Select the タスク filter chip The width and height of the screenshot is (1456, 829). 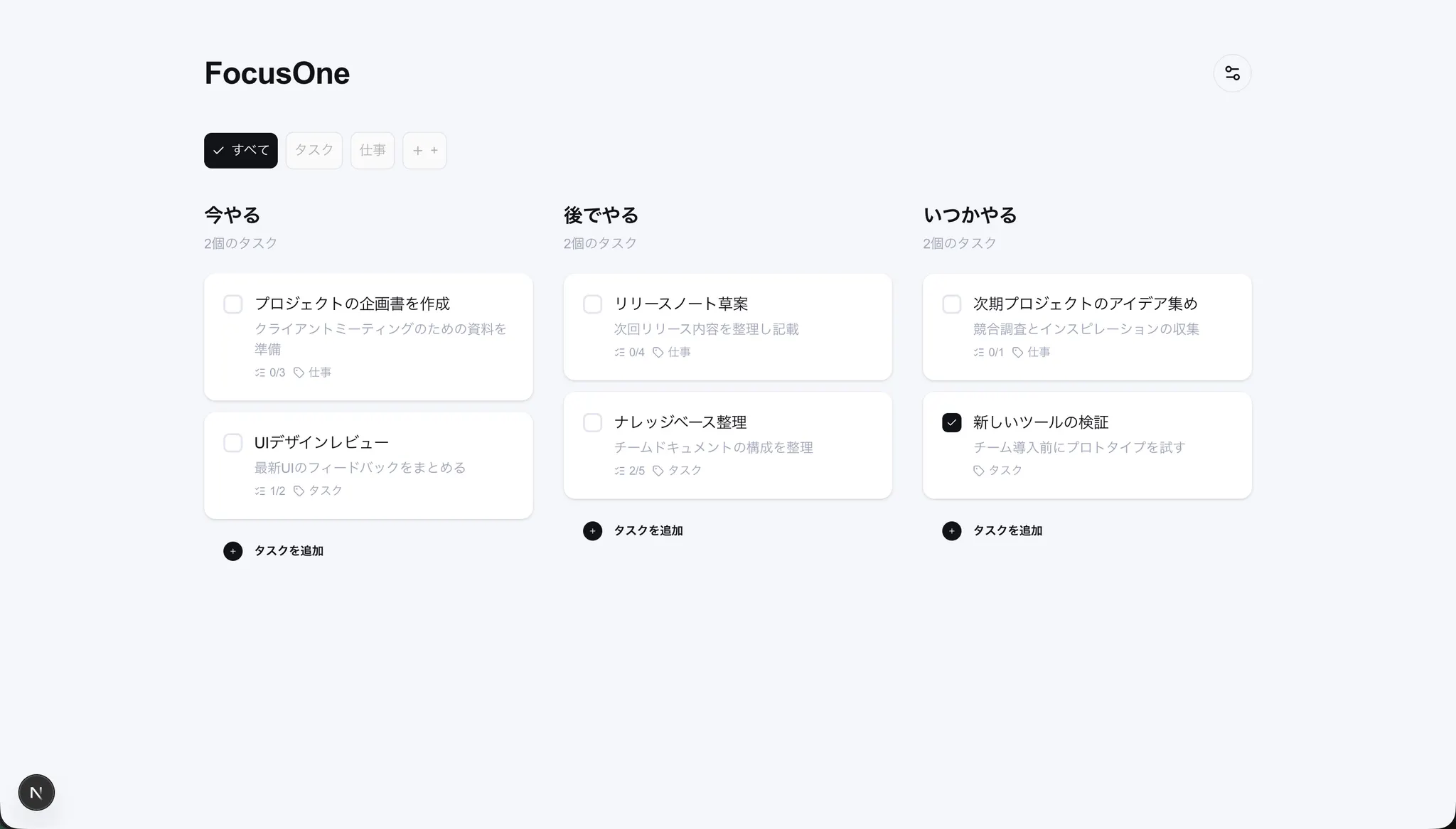pos(314,150)
